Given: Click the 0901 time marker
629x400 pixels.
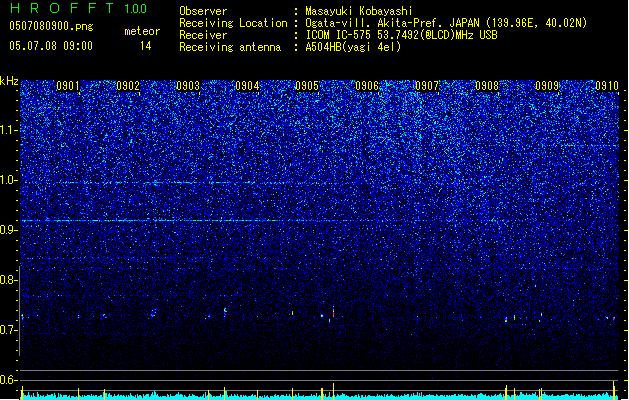Looking at the screenshot, I should tap(68, 86).
